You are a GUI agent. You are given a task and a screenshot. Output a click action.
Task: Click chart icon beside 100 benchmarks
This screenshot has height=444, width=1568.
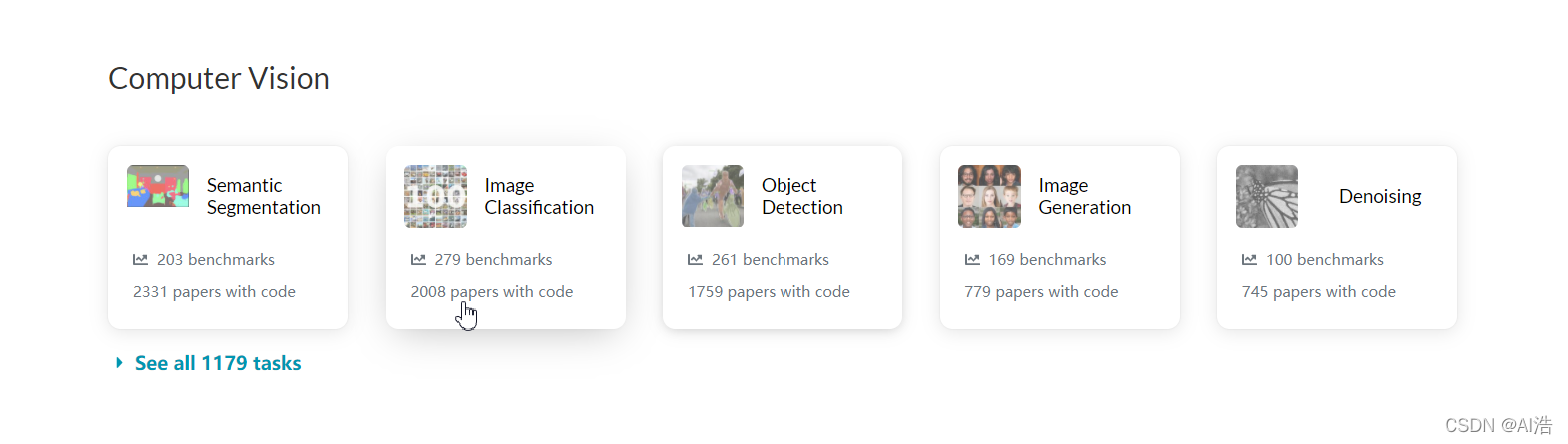coord(1249,260)
